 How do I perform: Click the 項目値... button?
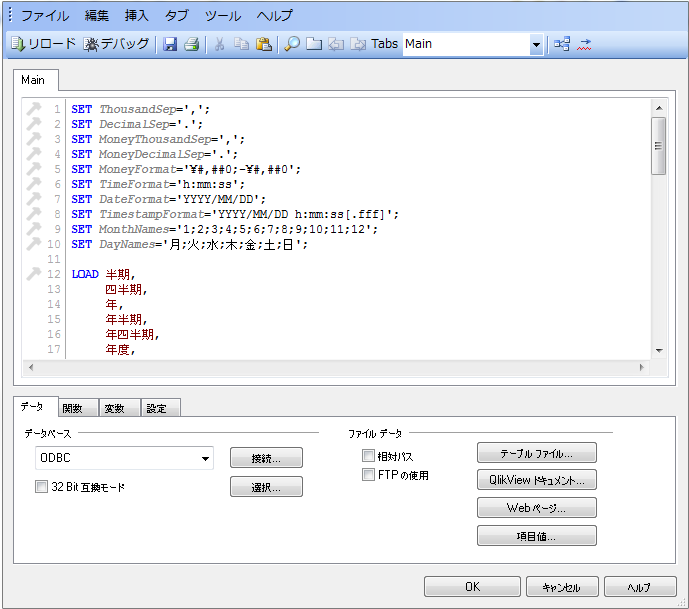(537, 536)
